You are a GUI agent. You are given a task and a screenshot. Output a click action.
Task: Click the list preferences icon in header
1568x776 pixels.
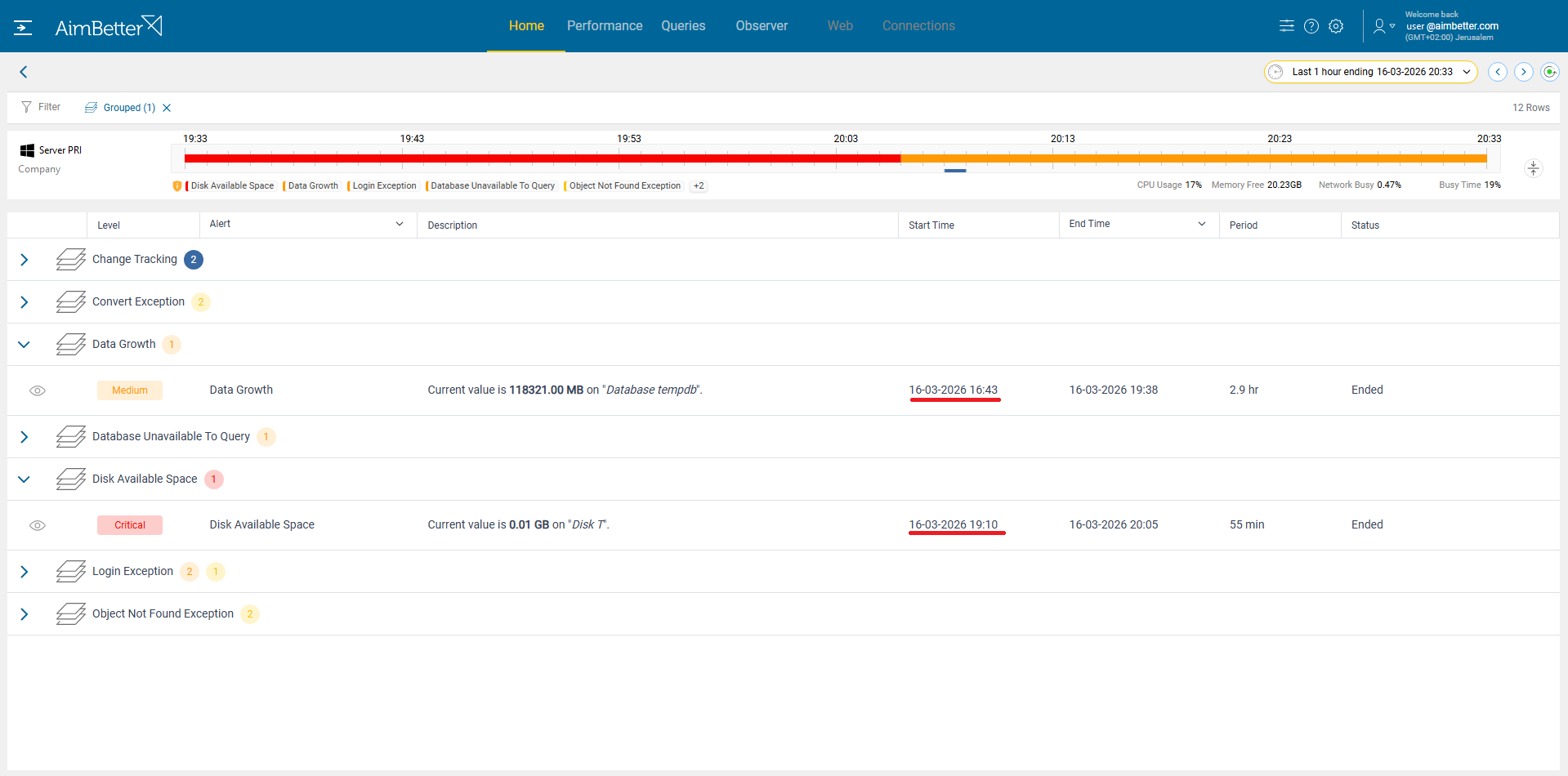(x=1287, y=26)
